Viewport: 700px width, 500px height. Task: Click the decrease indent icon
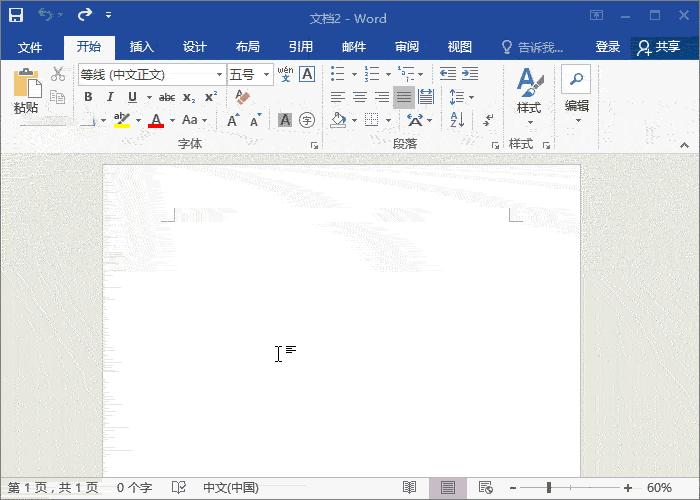[x=448, y=73]
